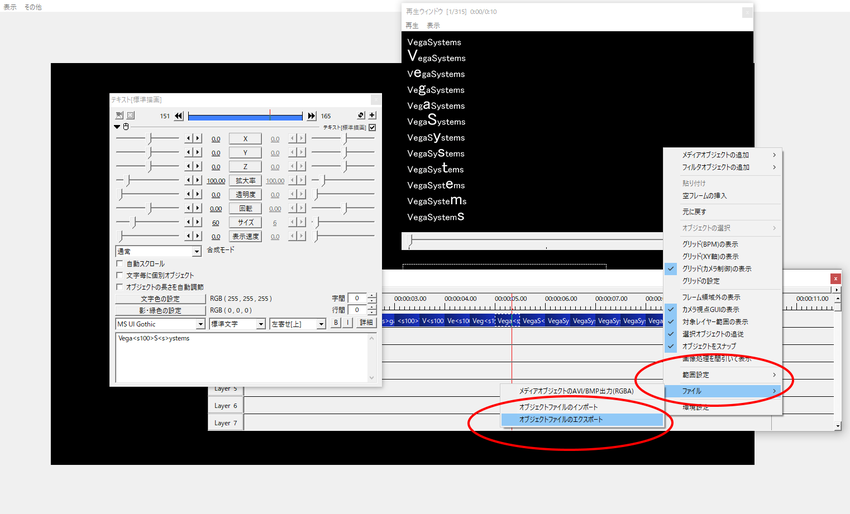Click the 詳細 button
This screenshot has height=514, width=850.
click(x=366, y=323)
